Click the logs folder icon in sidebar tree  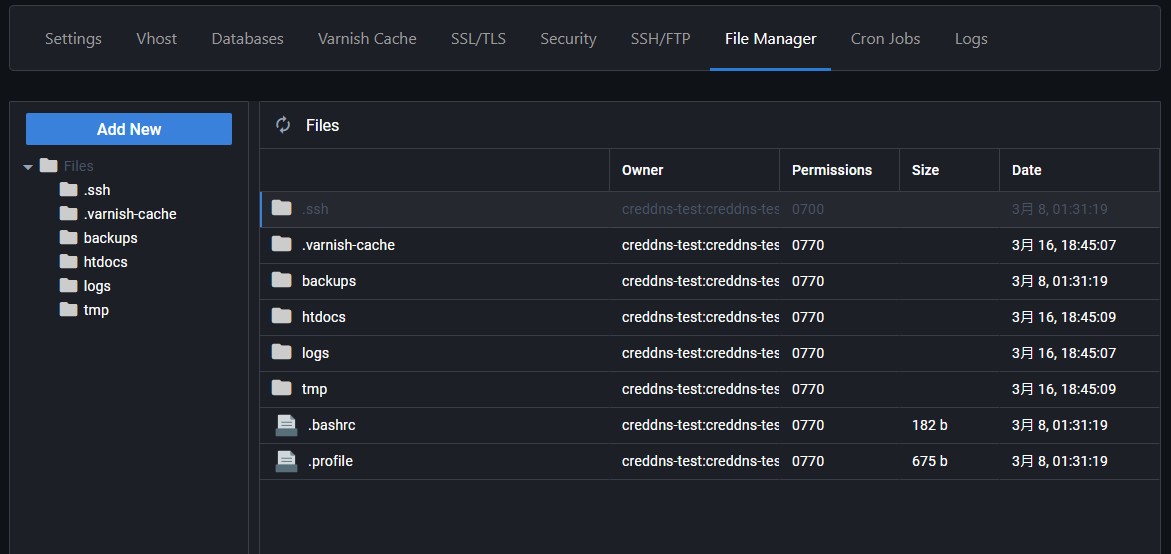68,286
